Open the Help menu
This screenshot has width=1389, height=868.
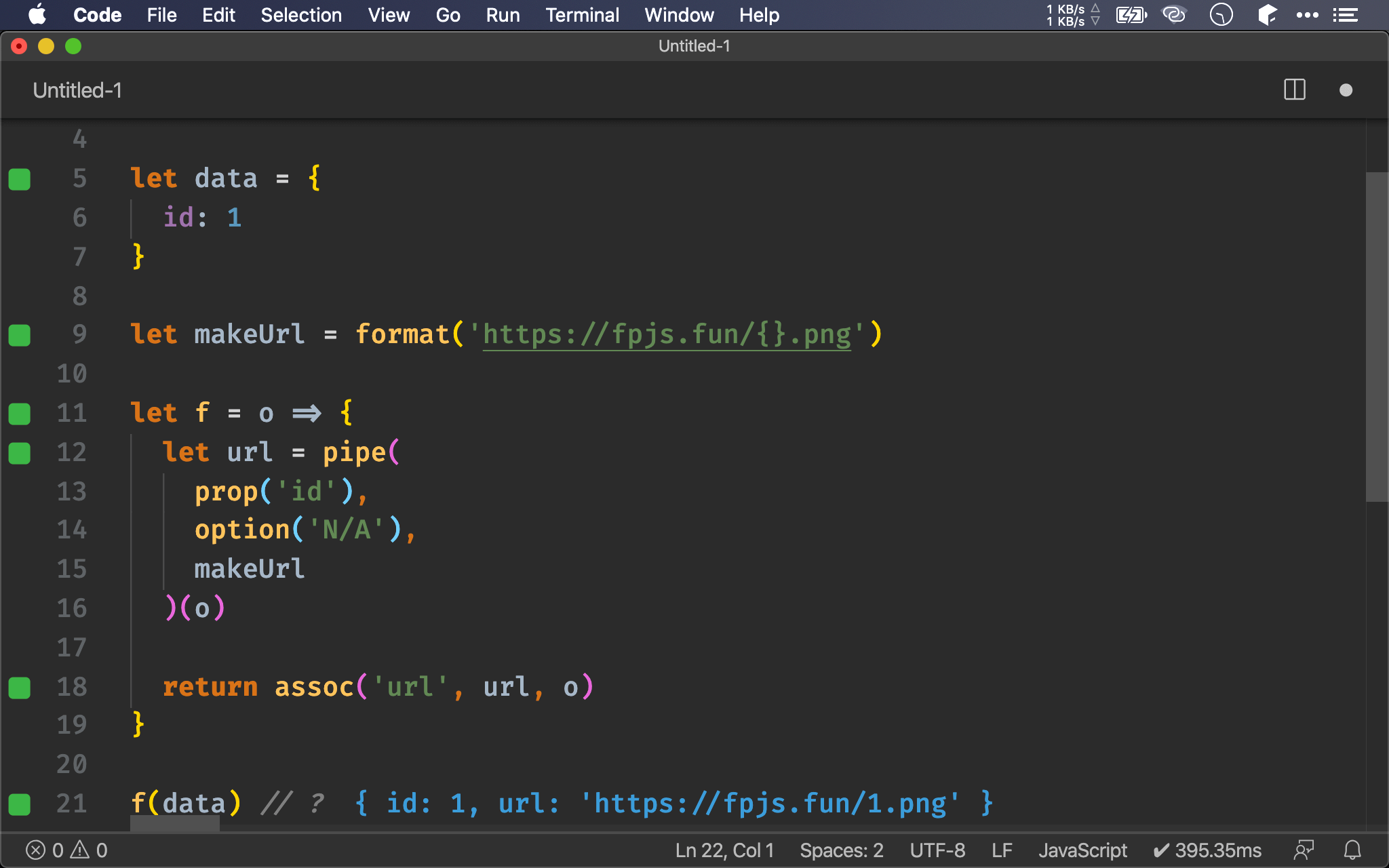coord(759,15)
